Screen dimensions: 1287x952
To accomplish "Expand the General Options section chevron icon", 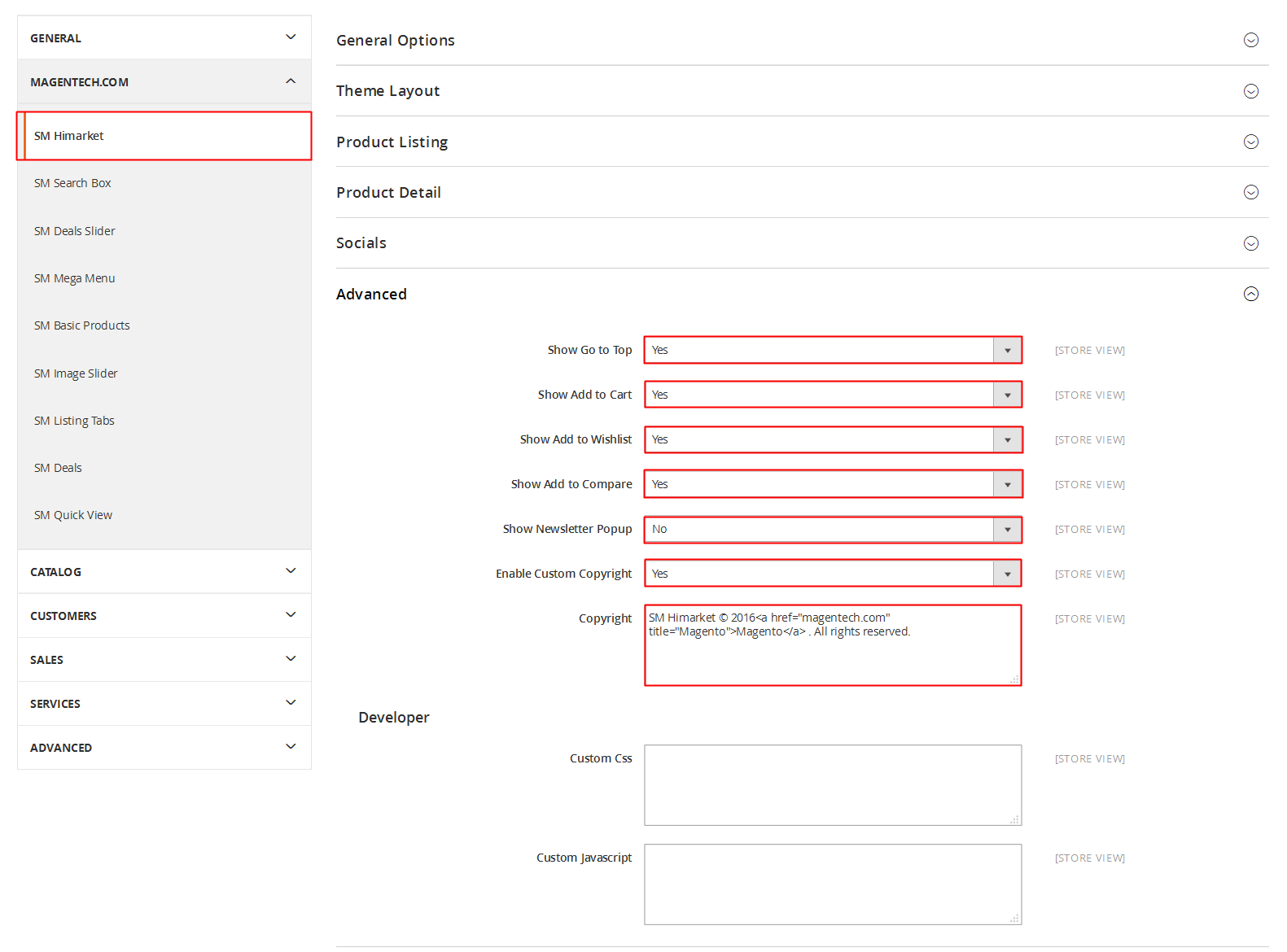I will pyautogui.click(x=1251, y=40).
